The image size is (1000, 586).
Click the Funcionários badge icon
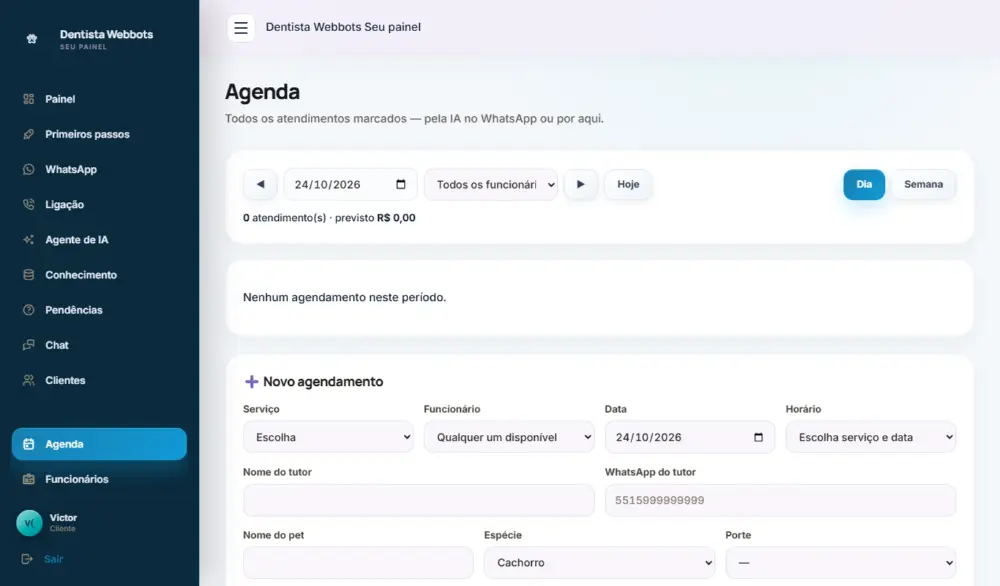pos(29,479)
